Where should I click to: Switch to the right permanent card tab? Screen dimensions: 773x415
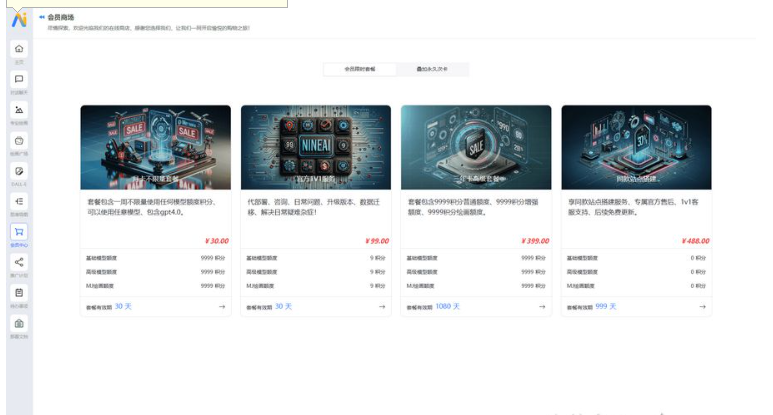coord(432,69)
